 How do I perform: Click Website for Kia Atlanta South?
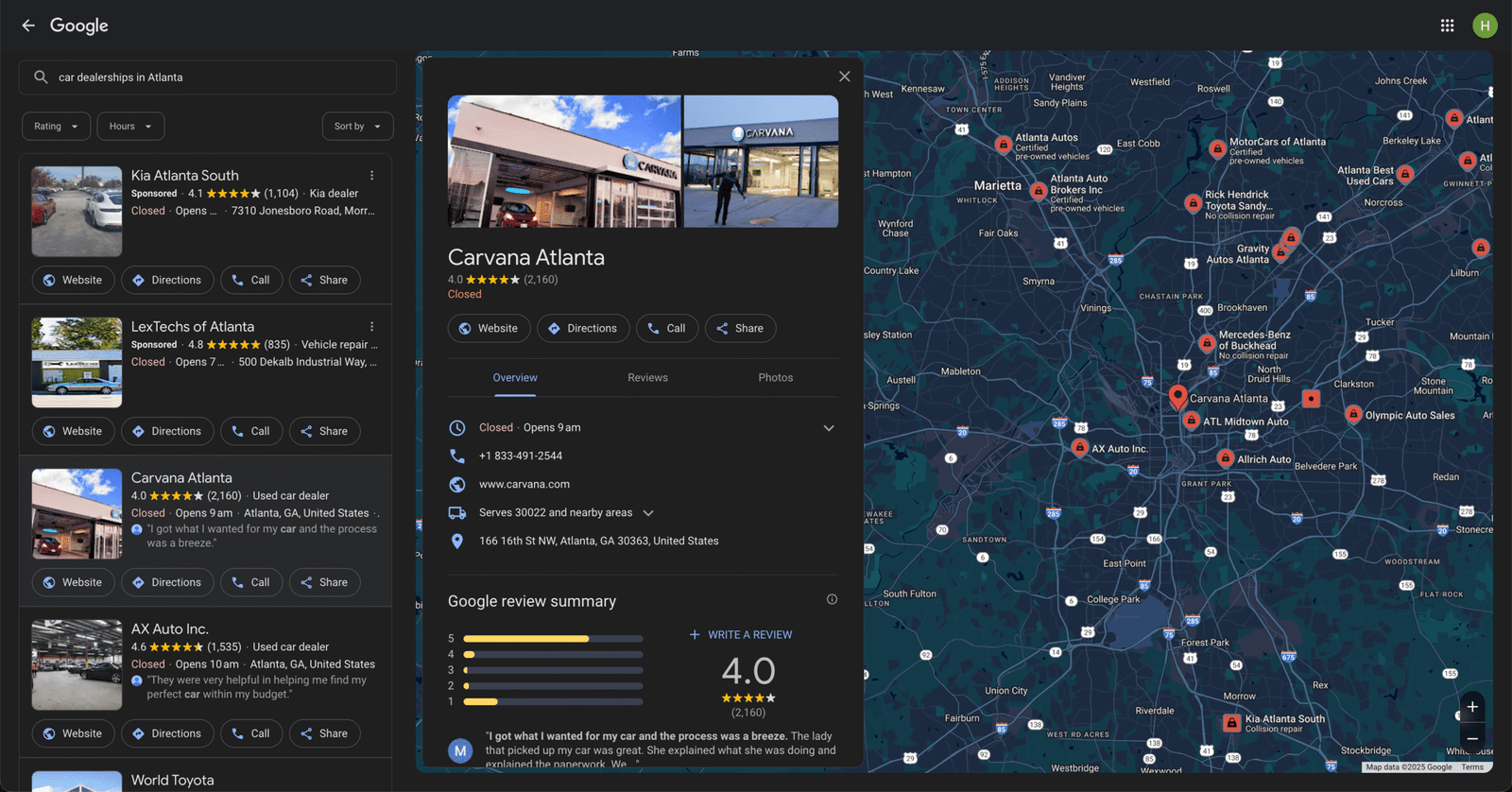(x=73, y=280)
